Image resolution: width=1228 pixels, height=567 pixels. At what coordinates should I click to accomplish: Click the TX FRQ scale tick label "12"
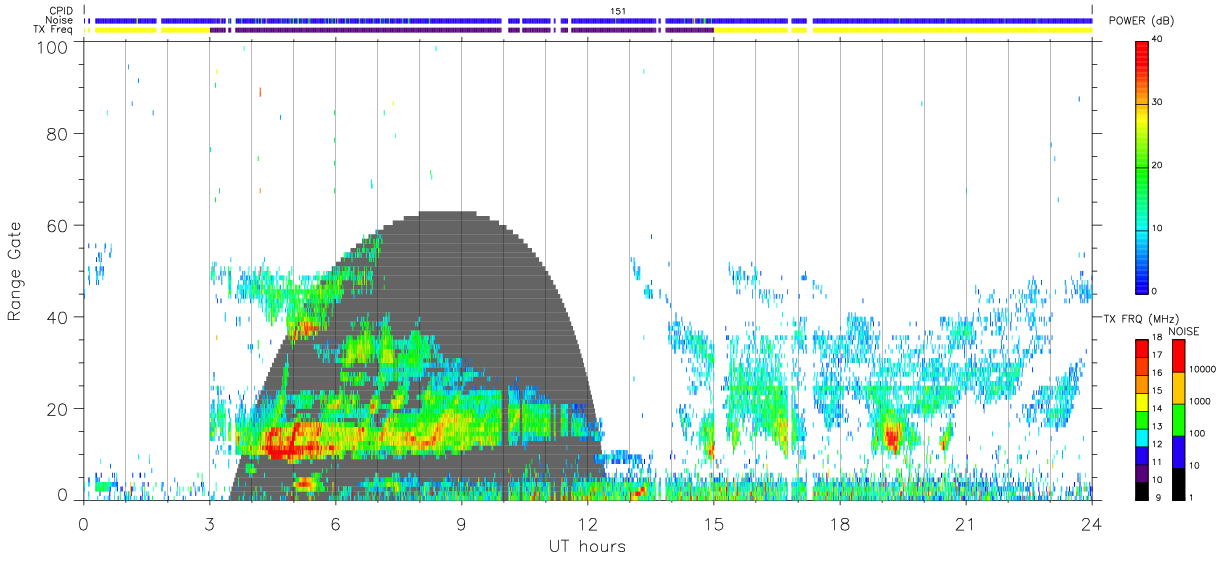pos(1157,444)
